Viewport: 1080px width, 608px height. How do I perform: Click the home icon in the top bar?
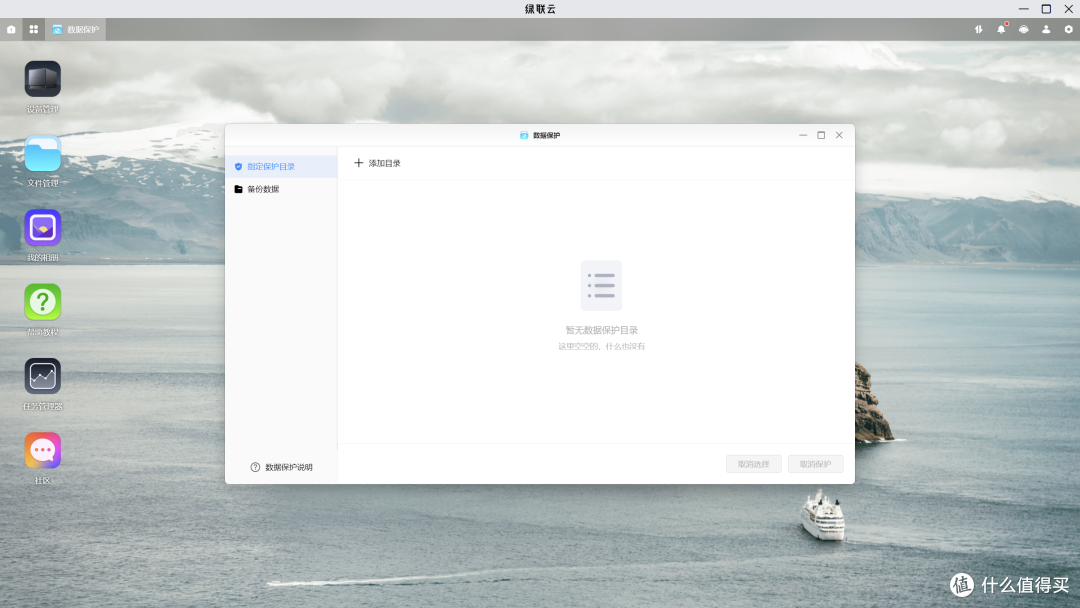[x=11, y=30]
